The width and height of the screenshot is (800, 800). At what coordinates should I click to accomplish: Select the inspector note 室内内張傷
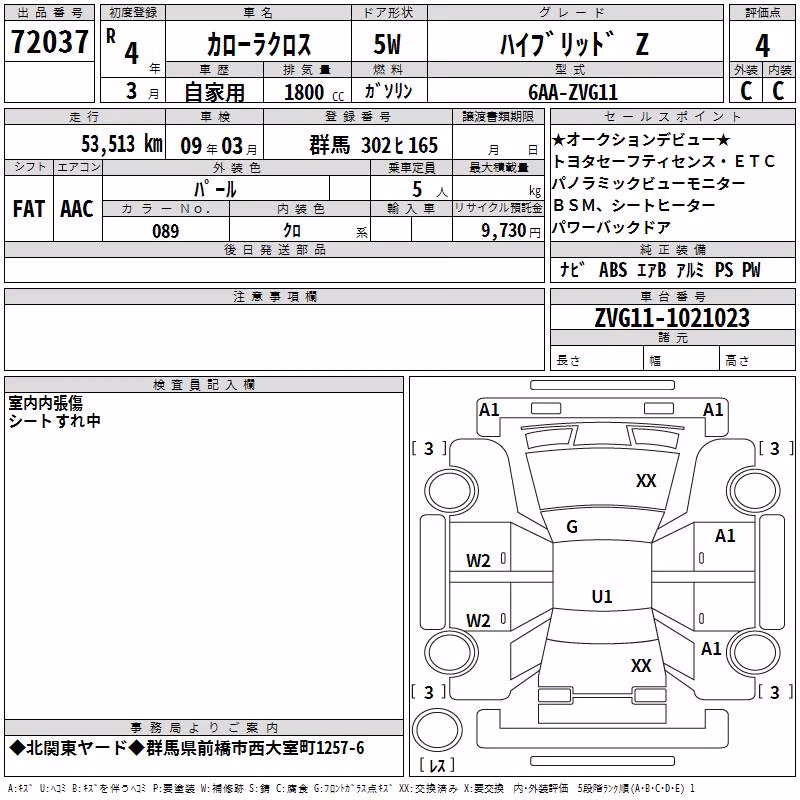click(45, 403)
